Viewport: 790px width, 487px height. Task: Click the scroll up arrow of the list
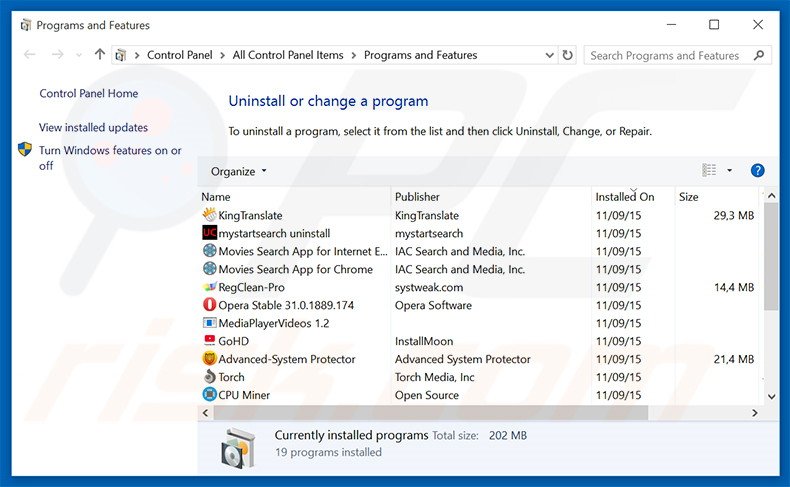(771, 195)
